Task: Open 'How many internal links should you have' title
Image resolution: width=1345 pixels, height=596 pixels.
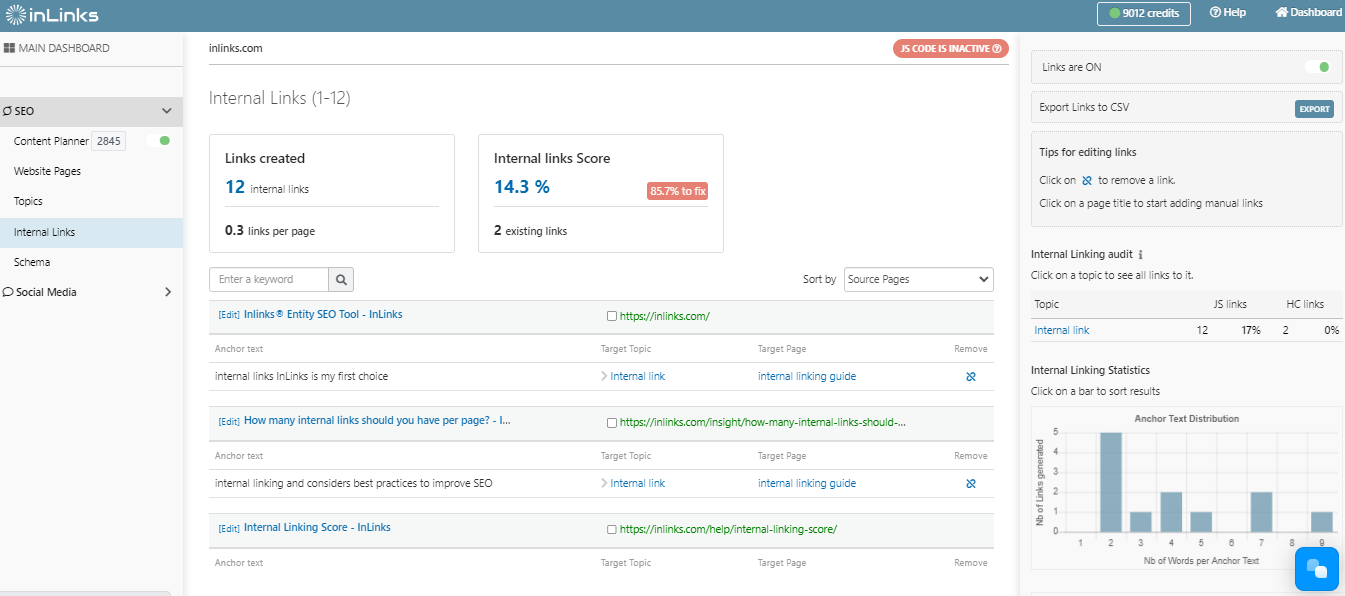Action: (x=377, y=421)
